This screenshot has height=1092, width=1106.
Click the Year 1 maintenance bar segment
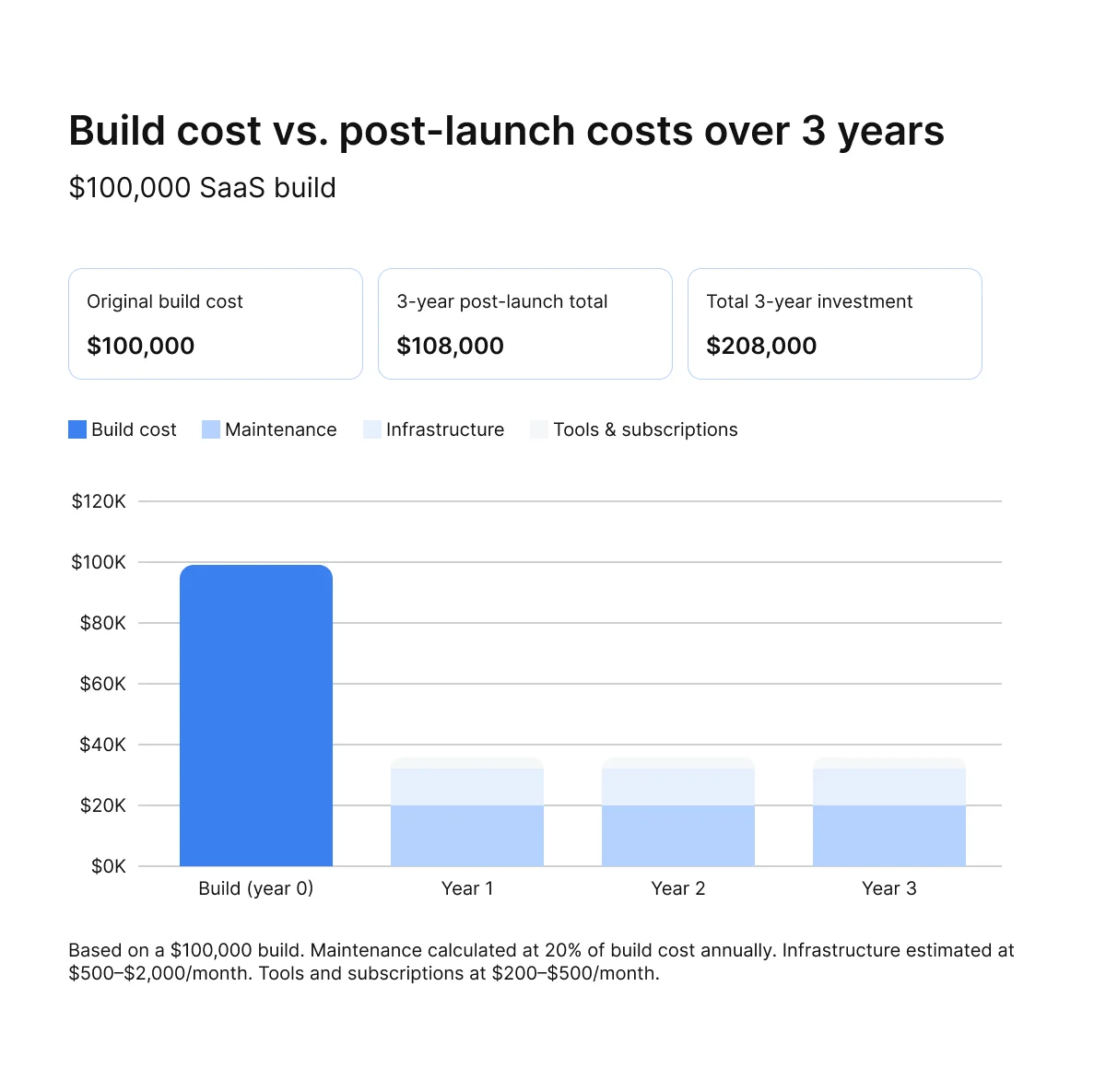point(467,836)
